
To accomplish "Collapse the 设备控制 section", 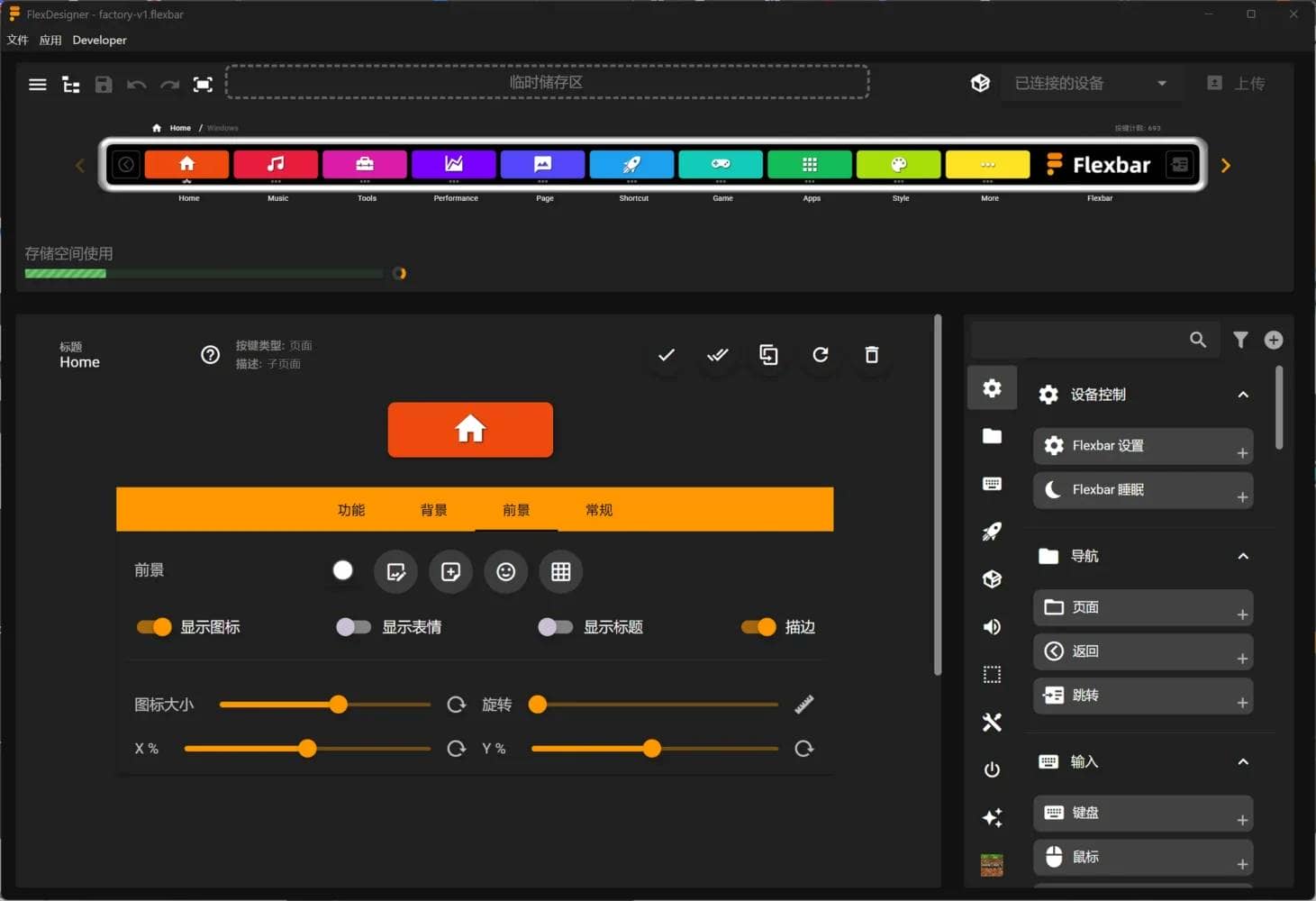I will coord(1243,395).
